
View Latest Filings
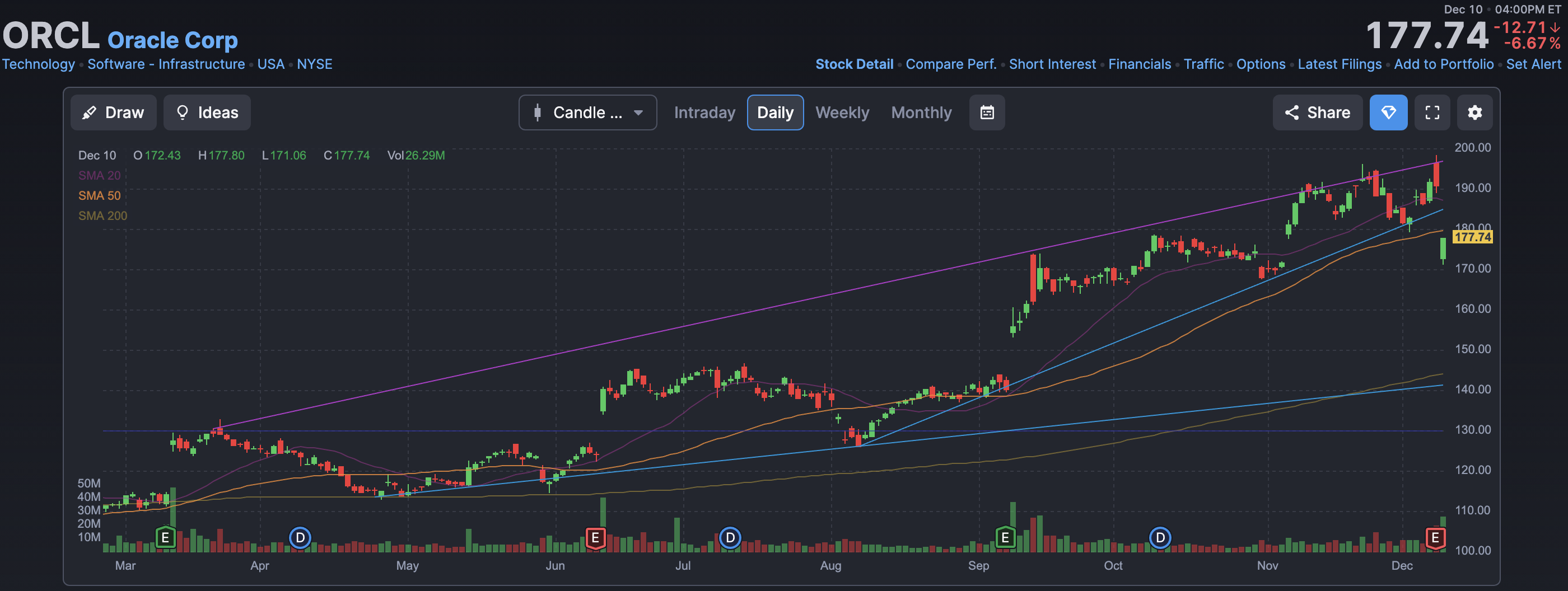[1339, 64]
